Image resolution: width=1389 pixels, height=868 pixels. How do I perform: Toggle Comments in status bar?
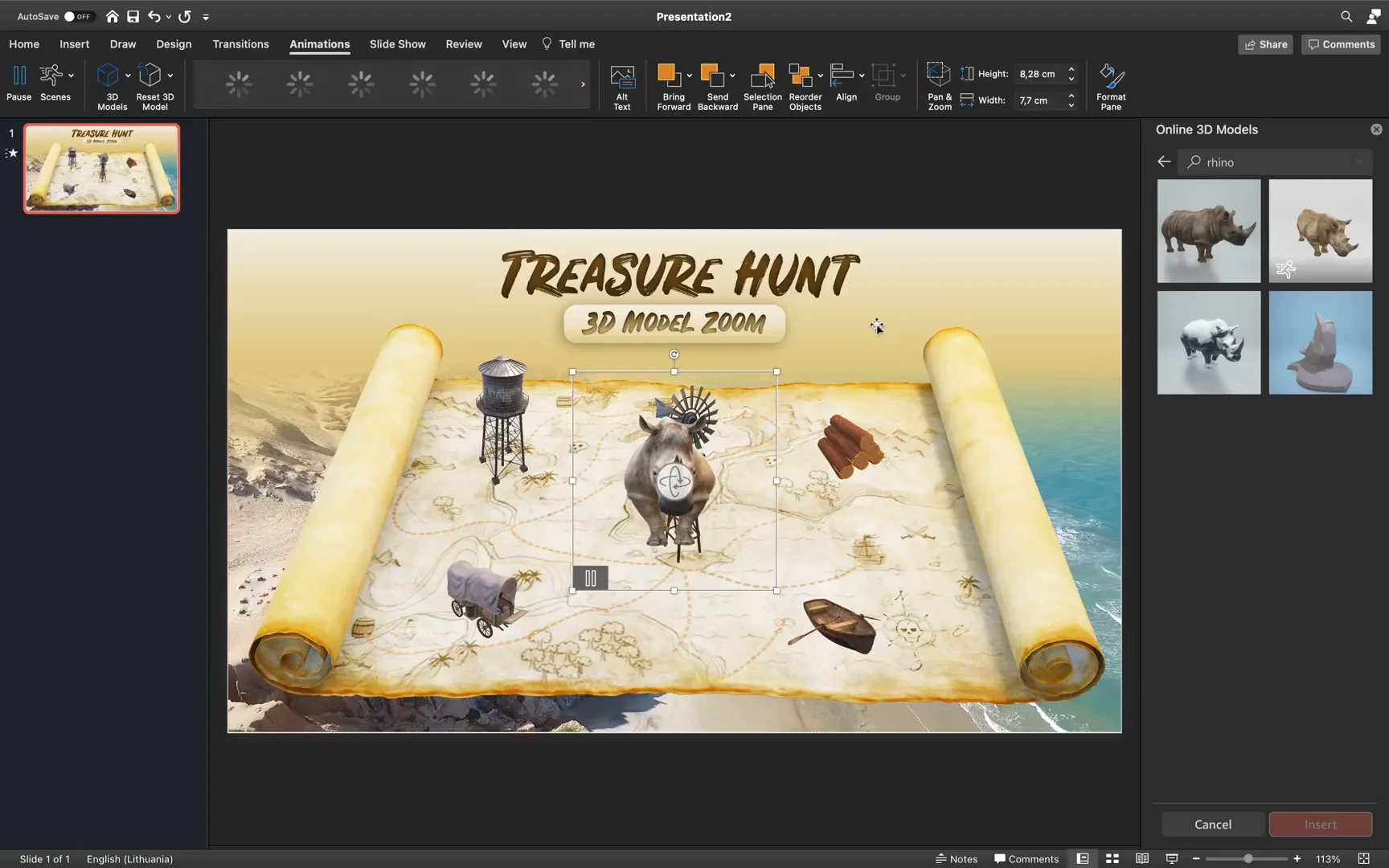[1026, 858]
